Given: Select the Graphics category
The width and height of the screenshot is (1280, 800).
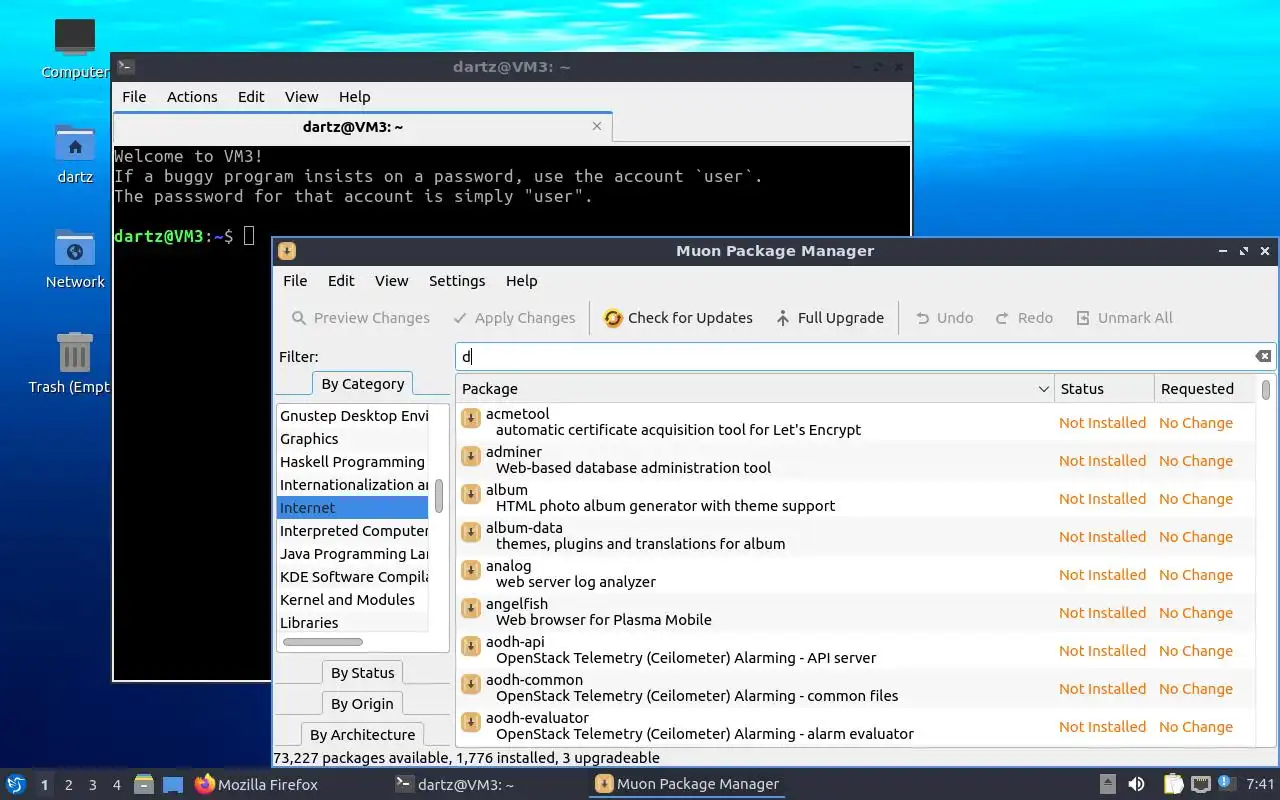Looking at the screenshot, I should 352,439.
